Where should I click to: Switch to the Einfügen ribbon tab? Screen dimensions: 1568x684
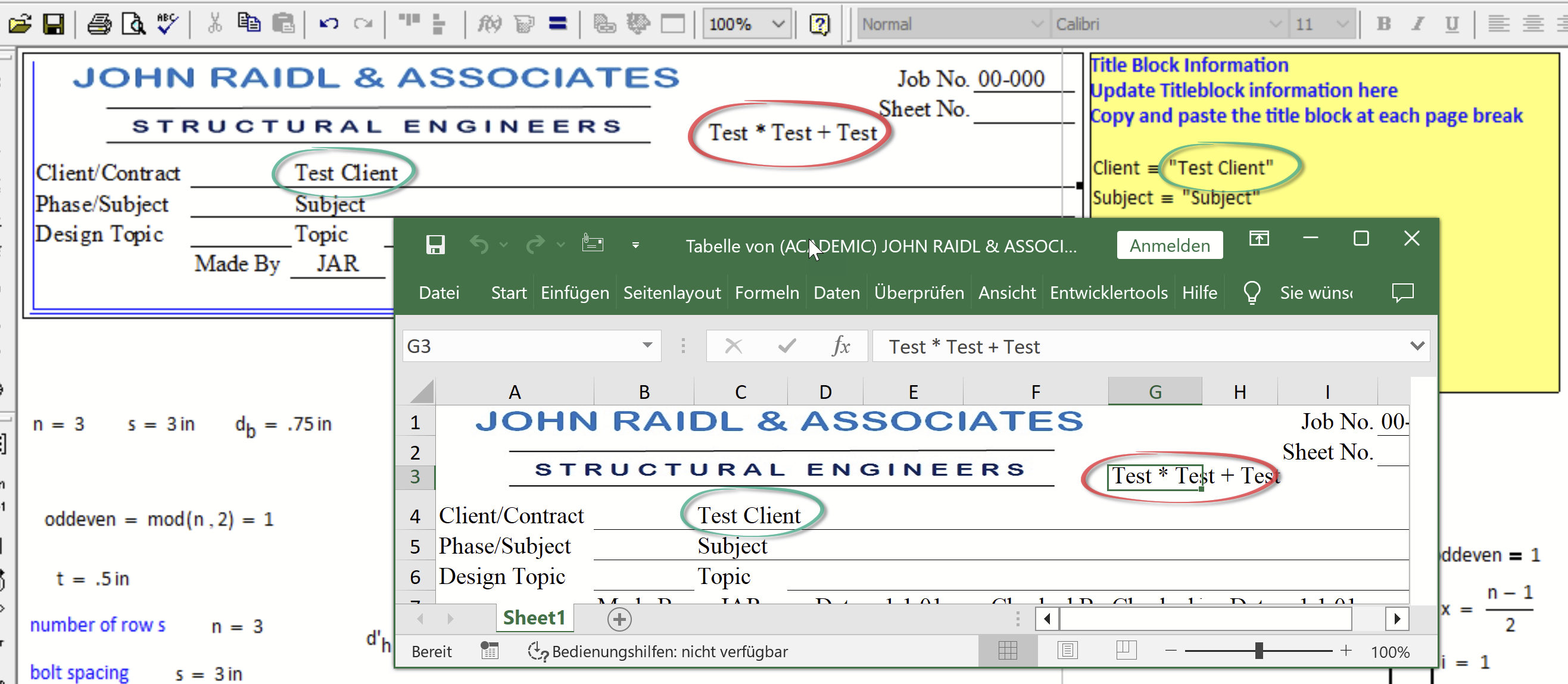click(x=575, y=293)
